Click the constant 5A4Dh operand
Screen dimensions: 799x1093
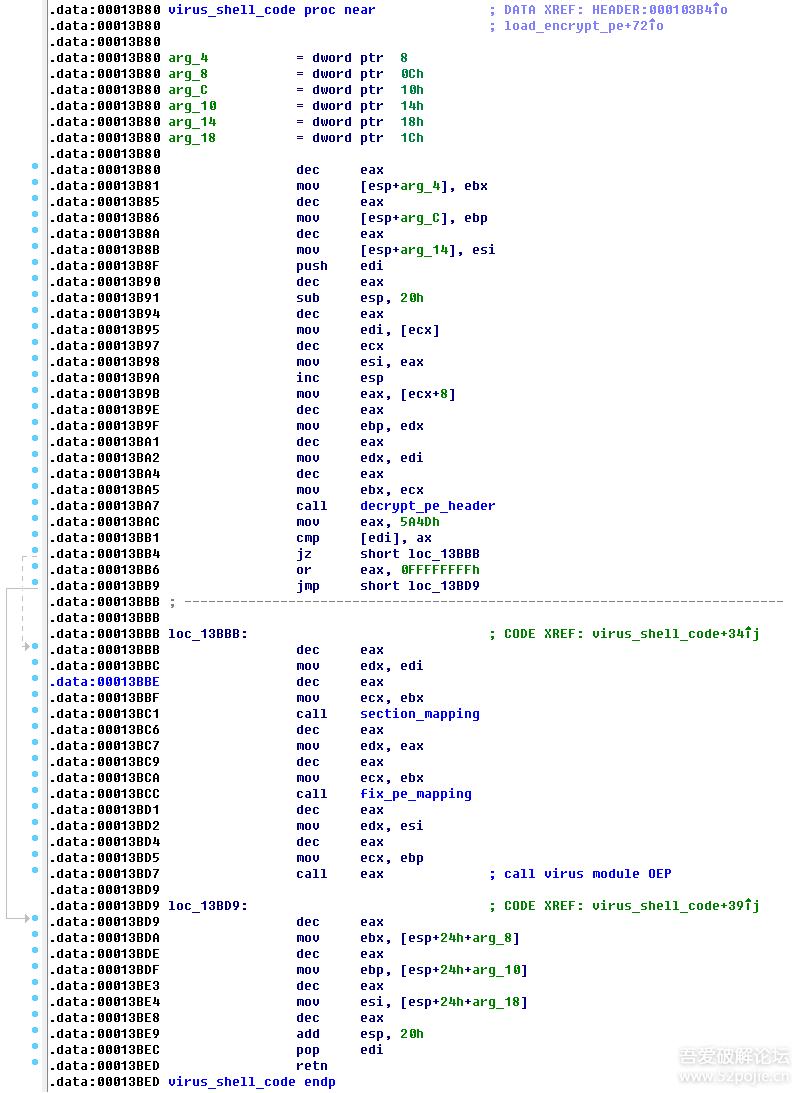[420, 522]
